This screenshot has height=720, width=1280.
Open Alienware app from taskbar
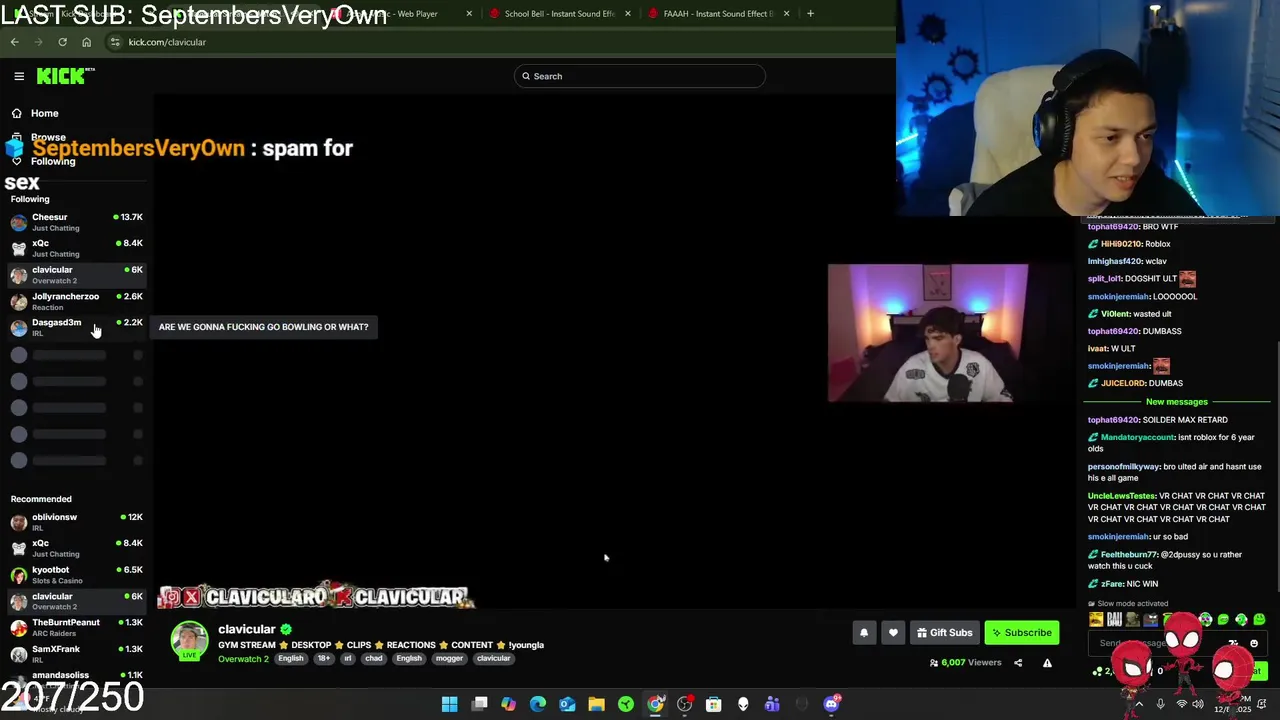742,704
